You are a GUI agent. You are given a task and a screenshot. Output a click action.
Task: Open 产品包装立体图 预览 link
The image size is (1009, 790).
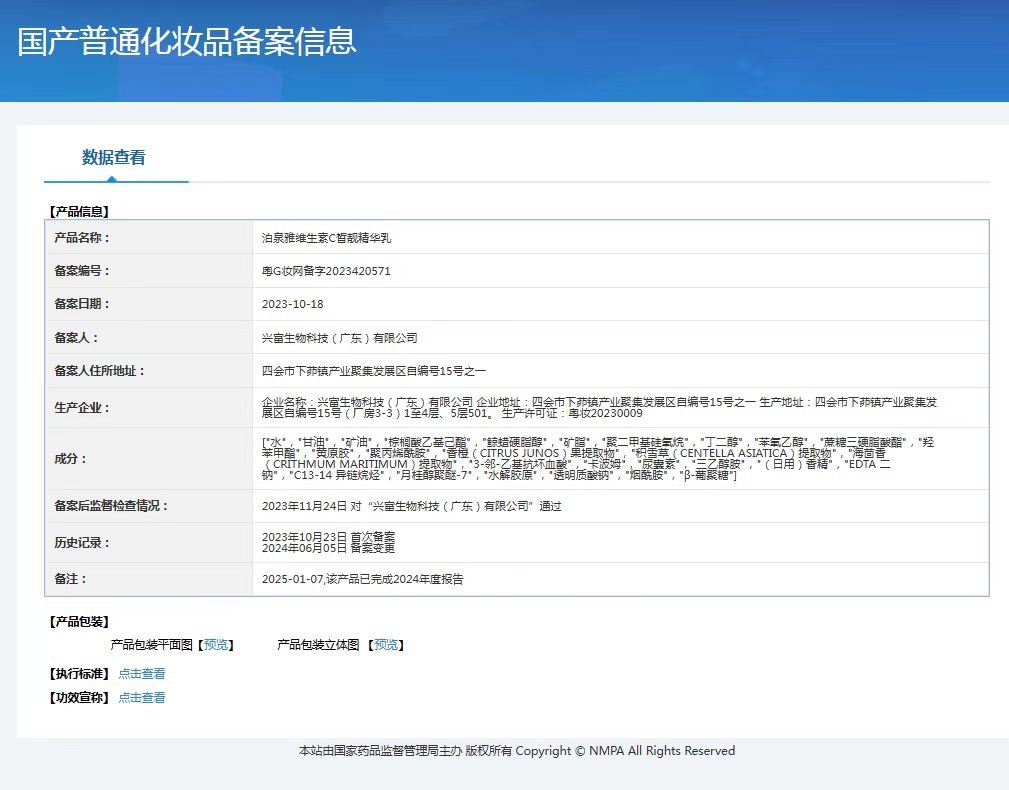pos(386,645)
